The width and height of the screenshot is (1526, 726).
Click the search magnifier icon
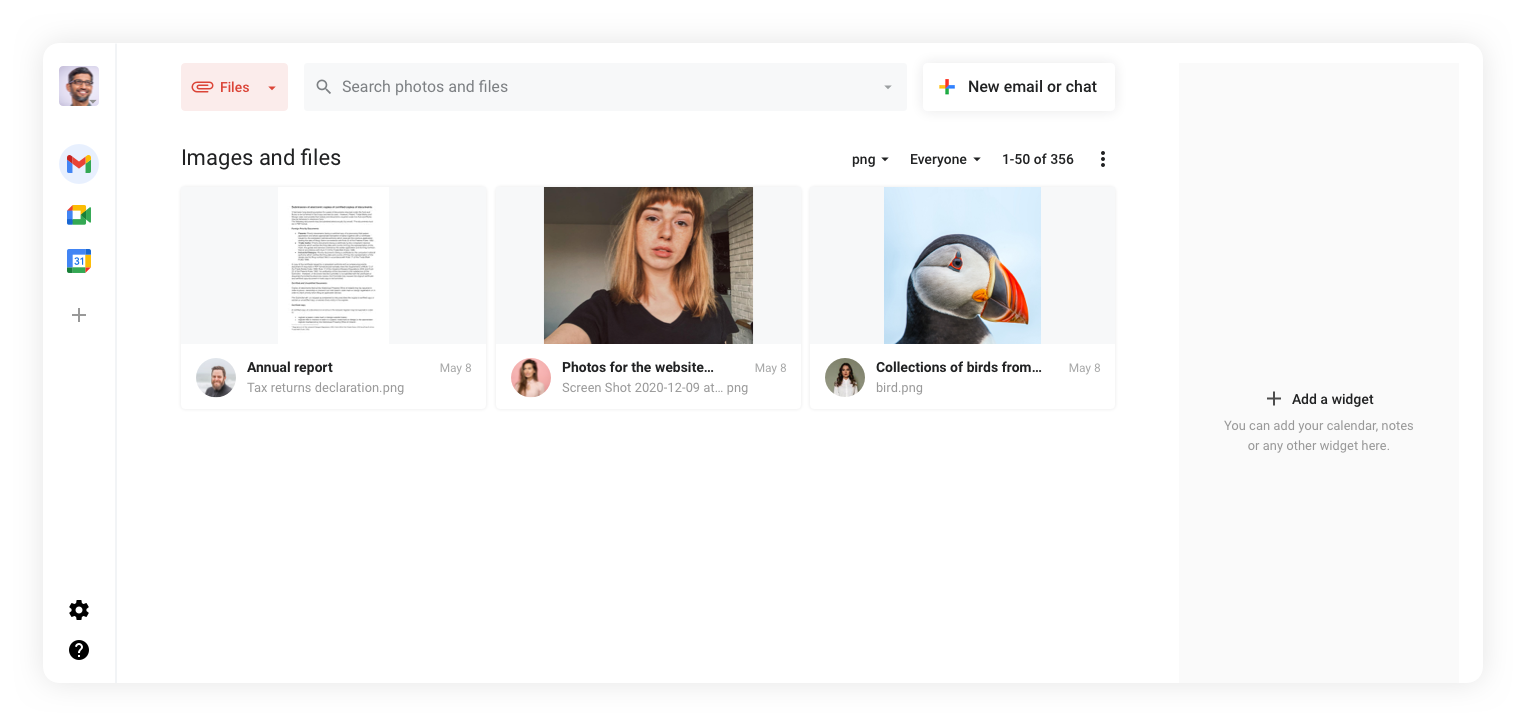point(323,87)
